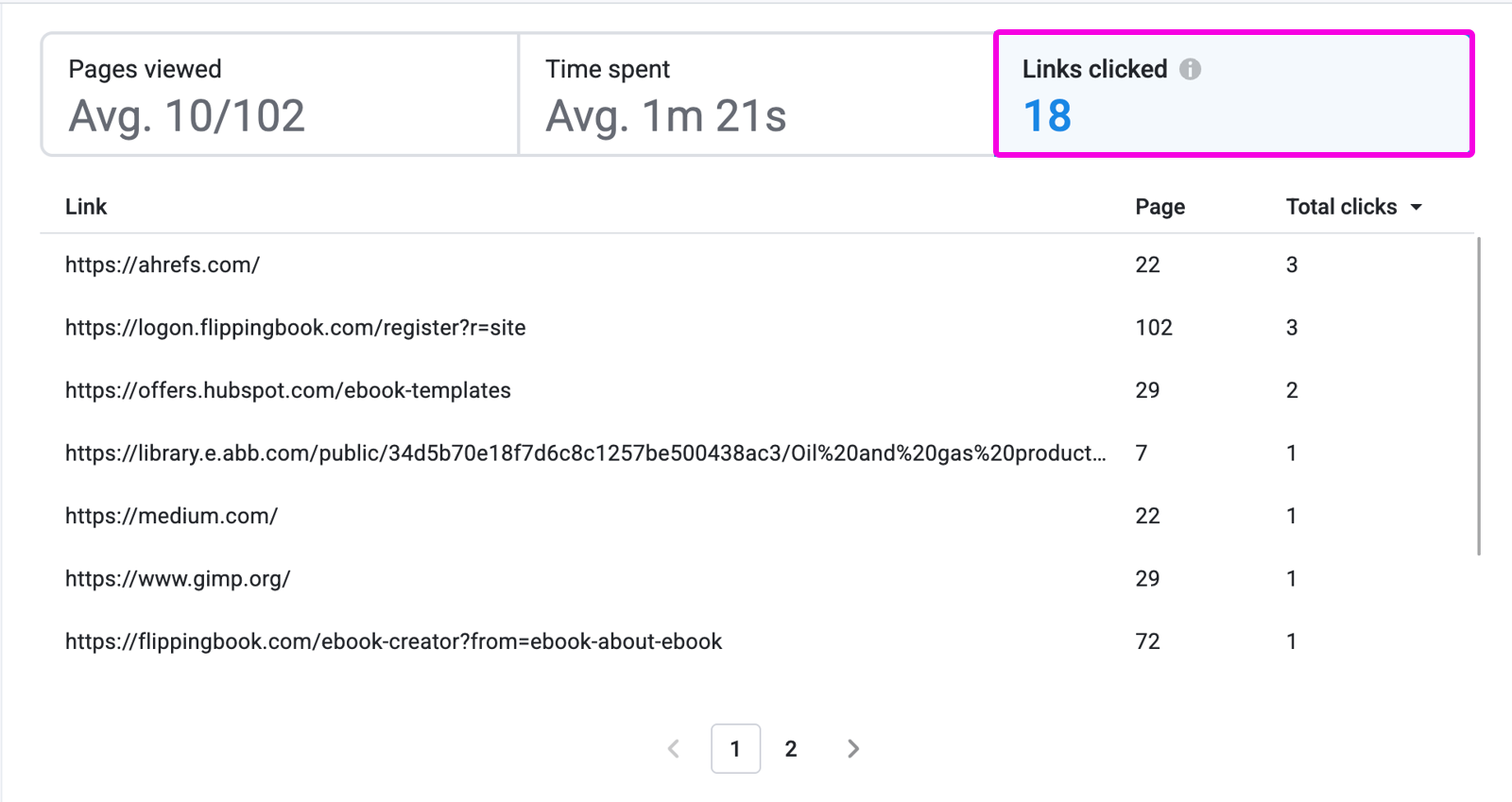
Task: Click the Links clicked info icon
Action: (x=1190, y=69)
